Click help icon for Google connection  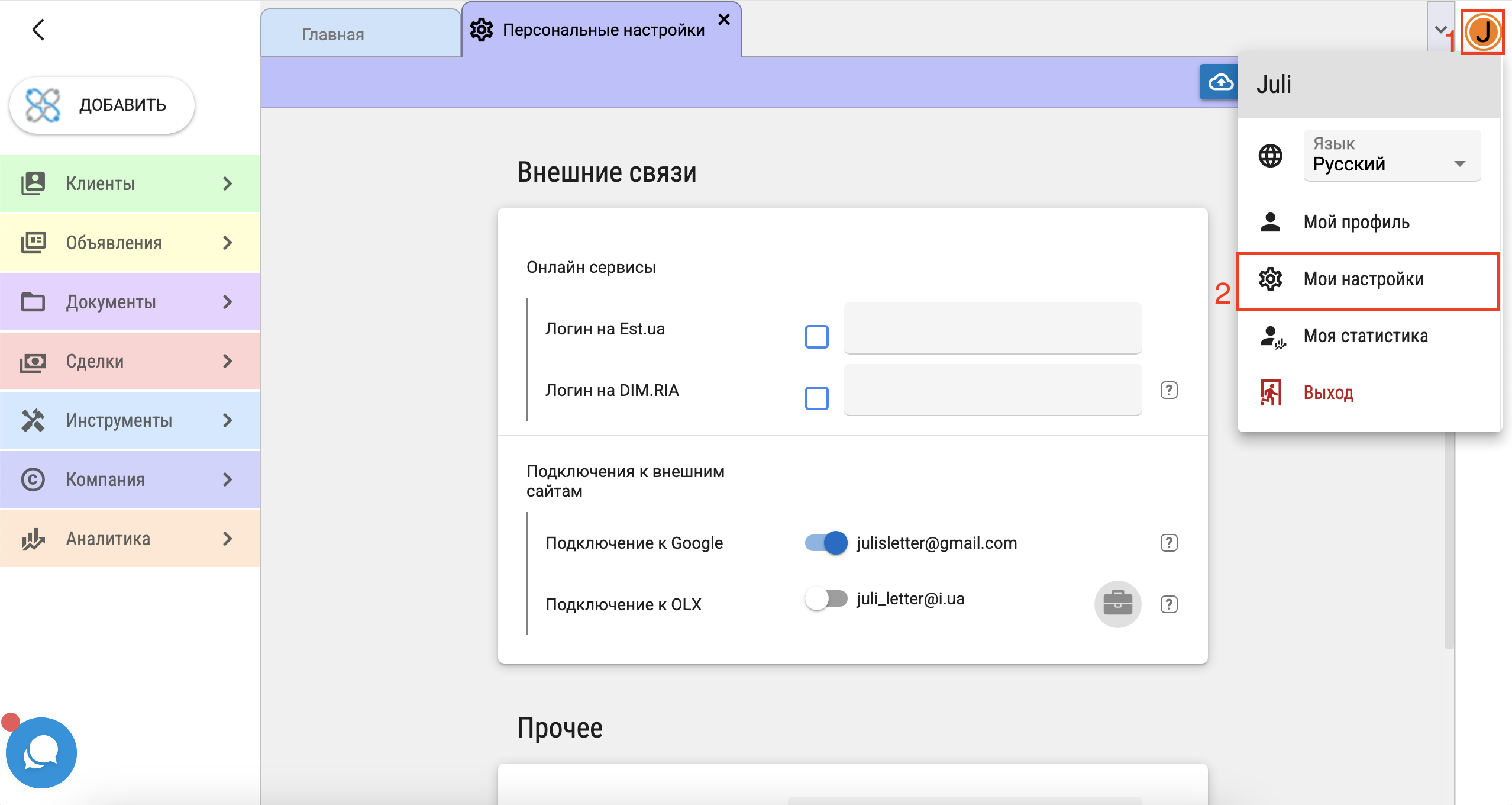tap(1168, 543)
